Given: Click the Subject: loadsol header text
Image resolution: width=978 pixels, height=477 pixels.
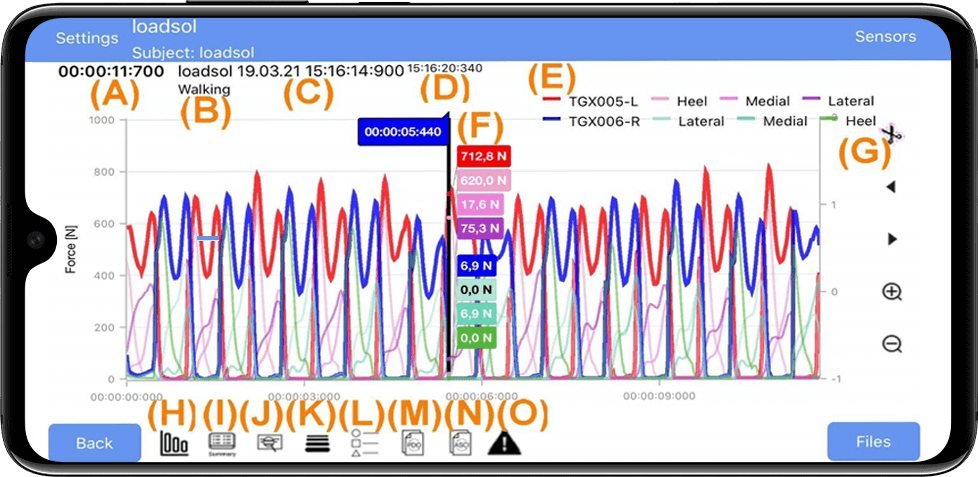Looking at the screenshot, I should pos(193,52).
